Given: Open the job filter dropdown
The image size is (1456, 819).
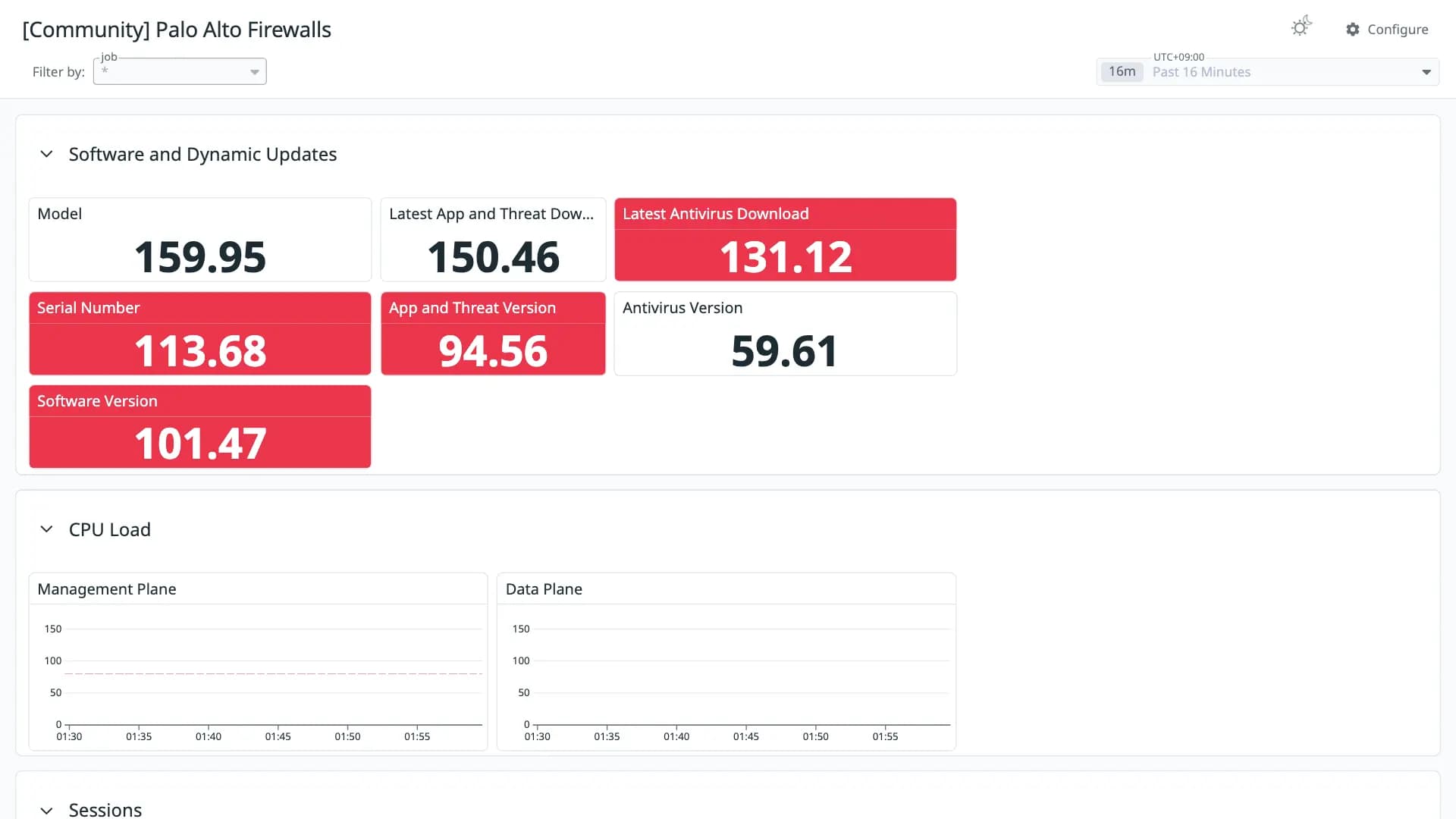Looking at the screenshot, I should coord(180,71).
